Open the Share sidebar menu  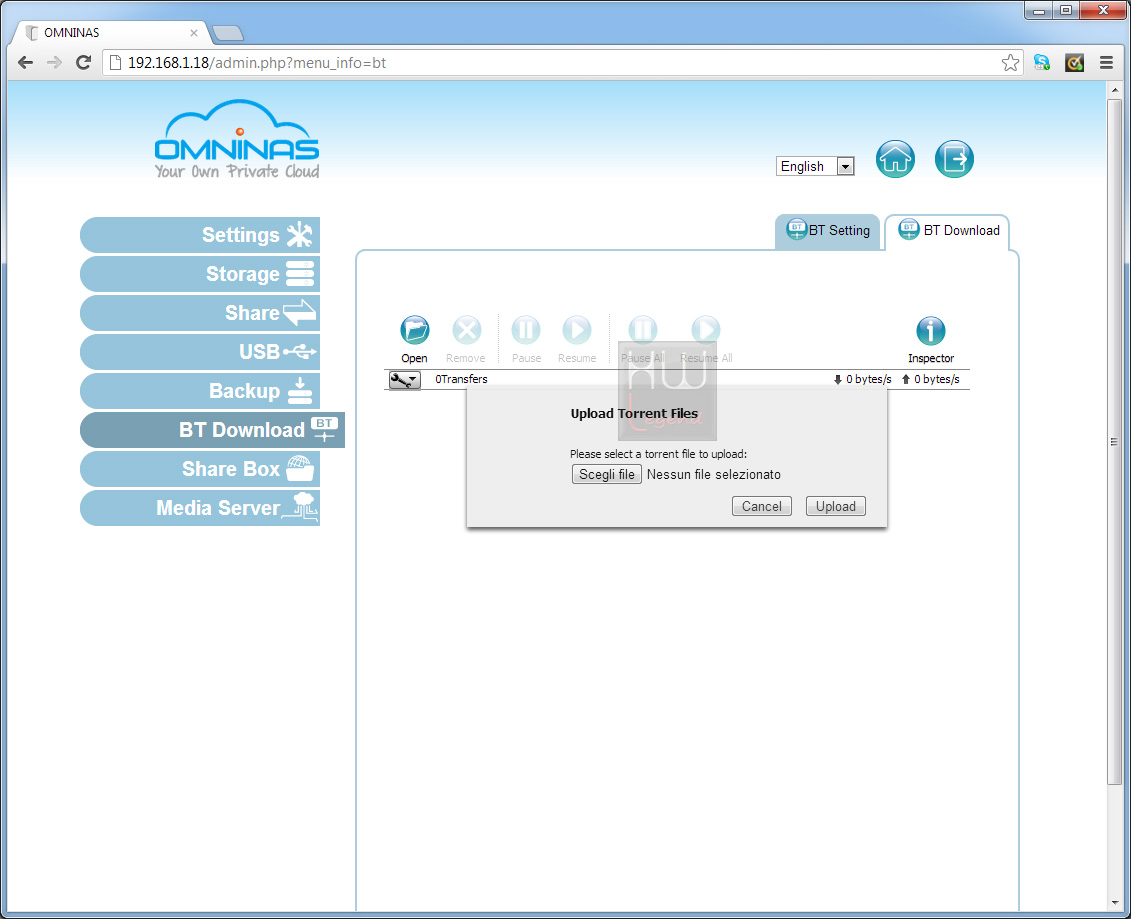[200, 313]
